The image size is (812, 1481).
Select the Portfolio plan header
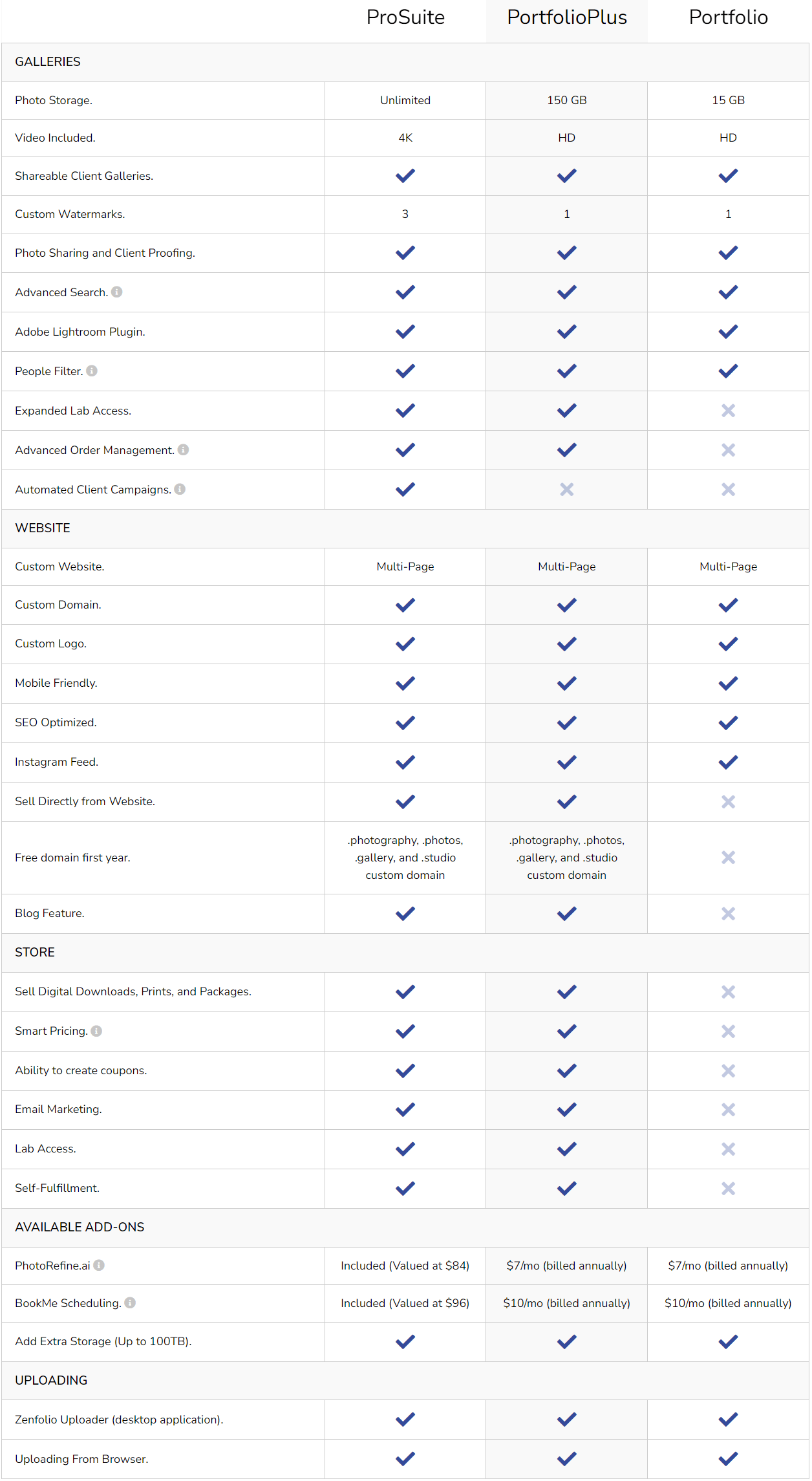click(729, 17)
